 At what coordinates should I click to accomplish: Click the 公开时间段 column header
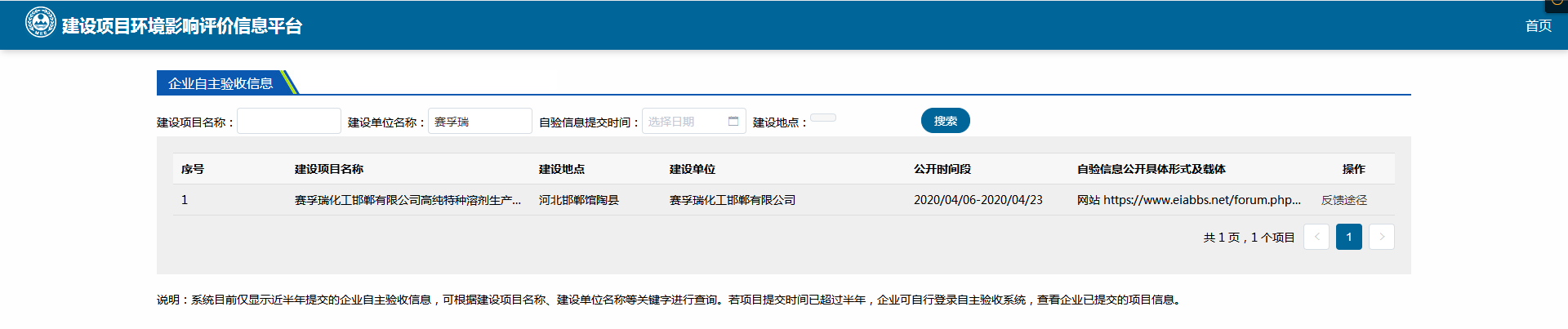click(942, 169)
